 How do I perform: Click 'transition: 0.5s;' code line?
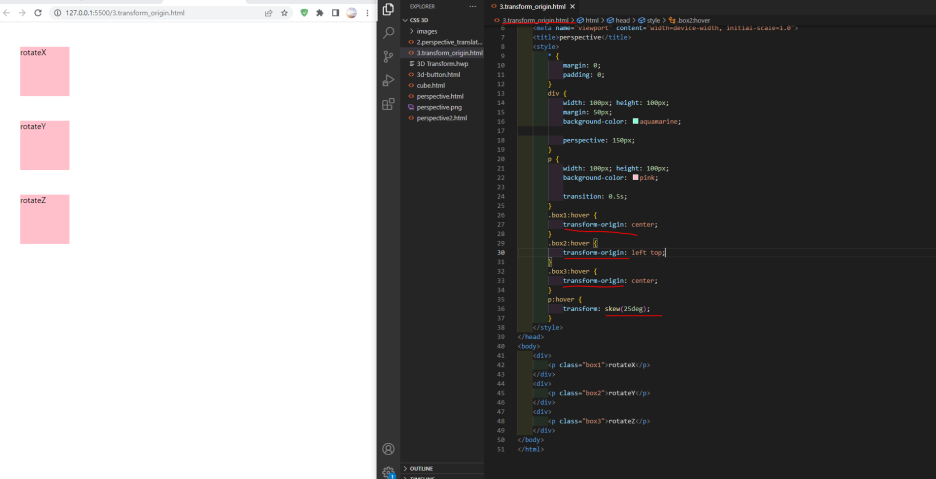tap(595, 196)
